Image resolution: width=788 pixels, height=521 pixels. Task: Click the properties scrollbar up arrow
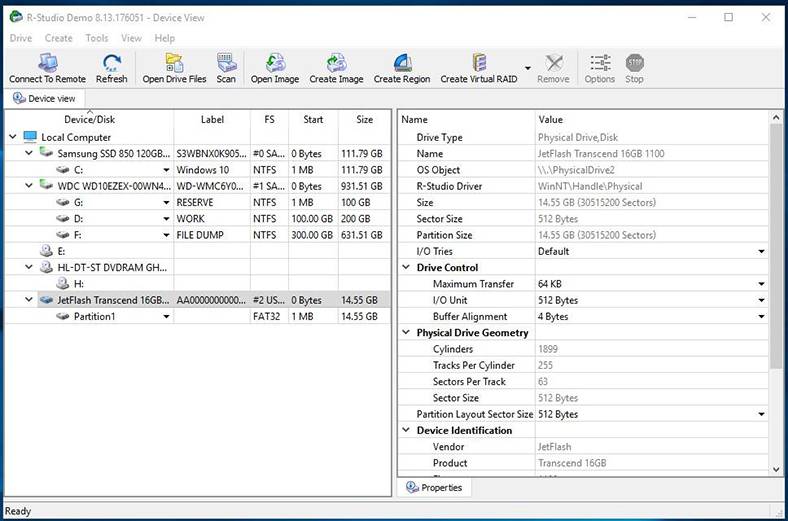pos(776,118)
